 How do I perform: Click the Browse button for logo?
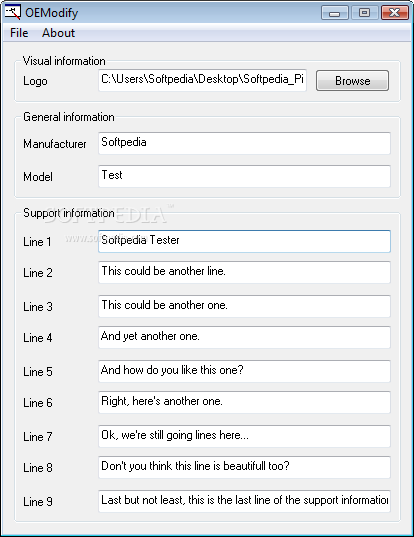click(x=352, y=81)
